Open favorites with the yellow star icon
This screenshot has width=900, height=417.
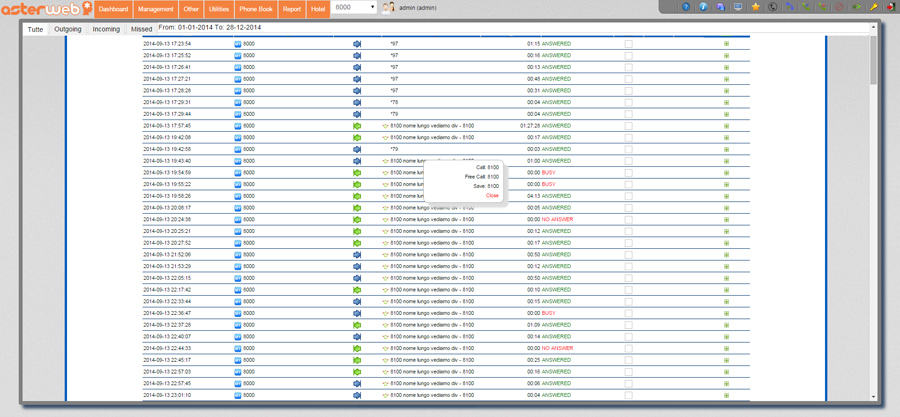(x=755, y=7)
